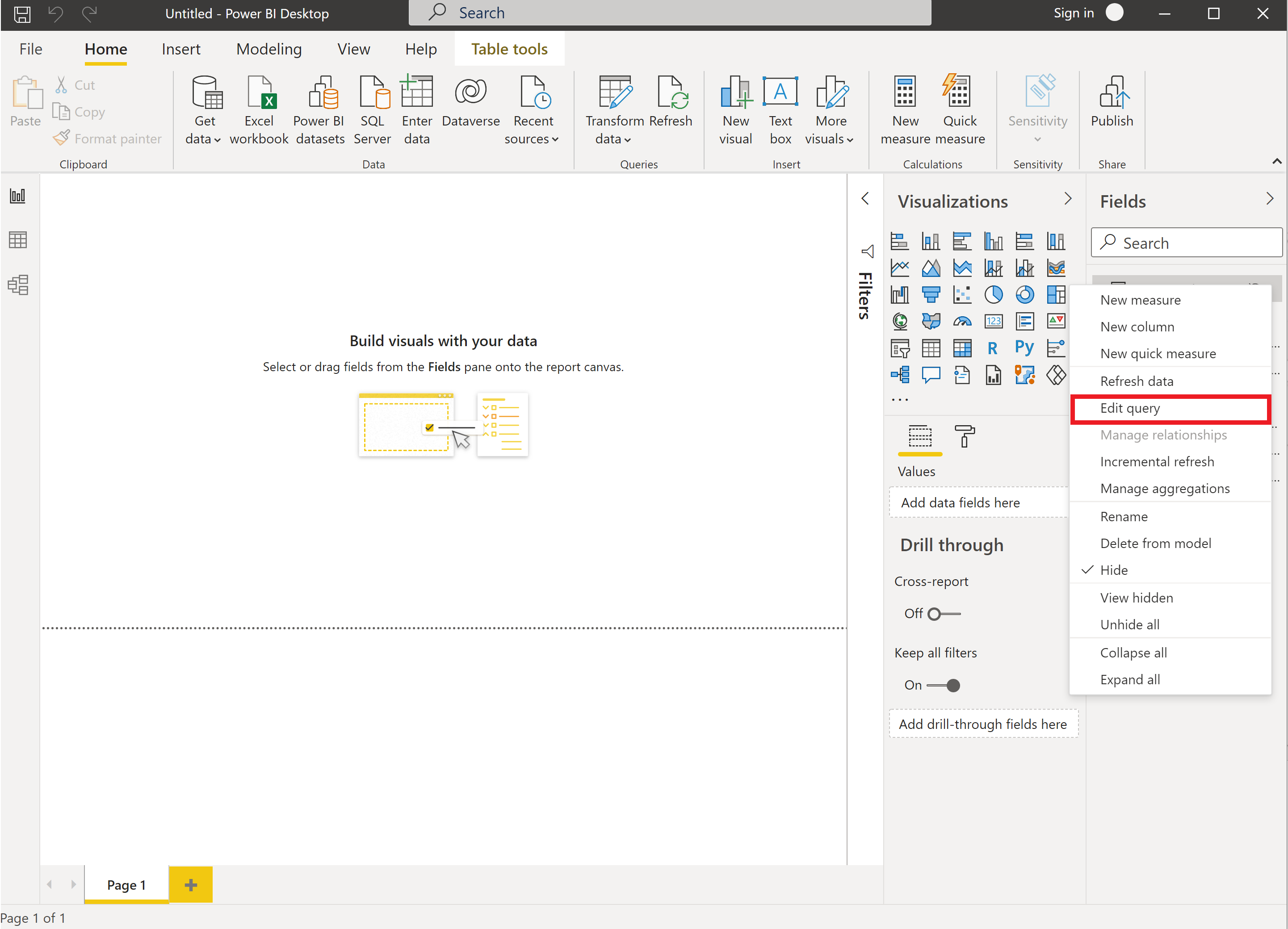Select the pie chart visualization icon
The image size is (1288, 929).
click(993, 294)
